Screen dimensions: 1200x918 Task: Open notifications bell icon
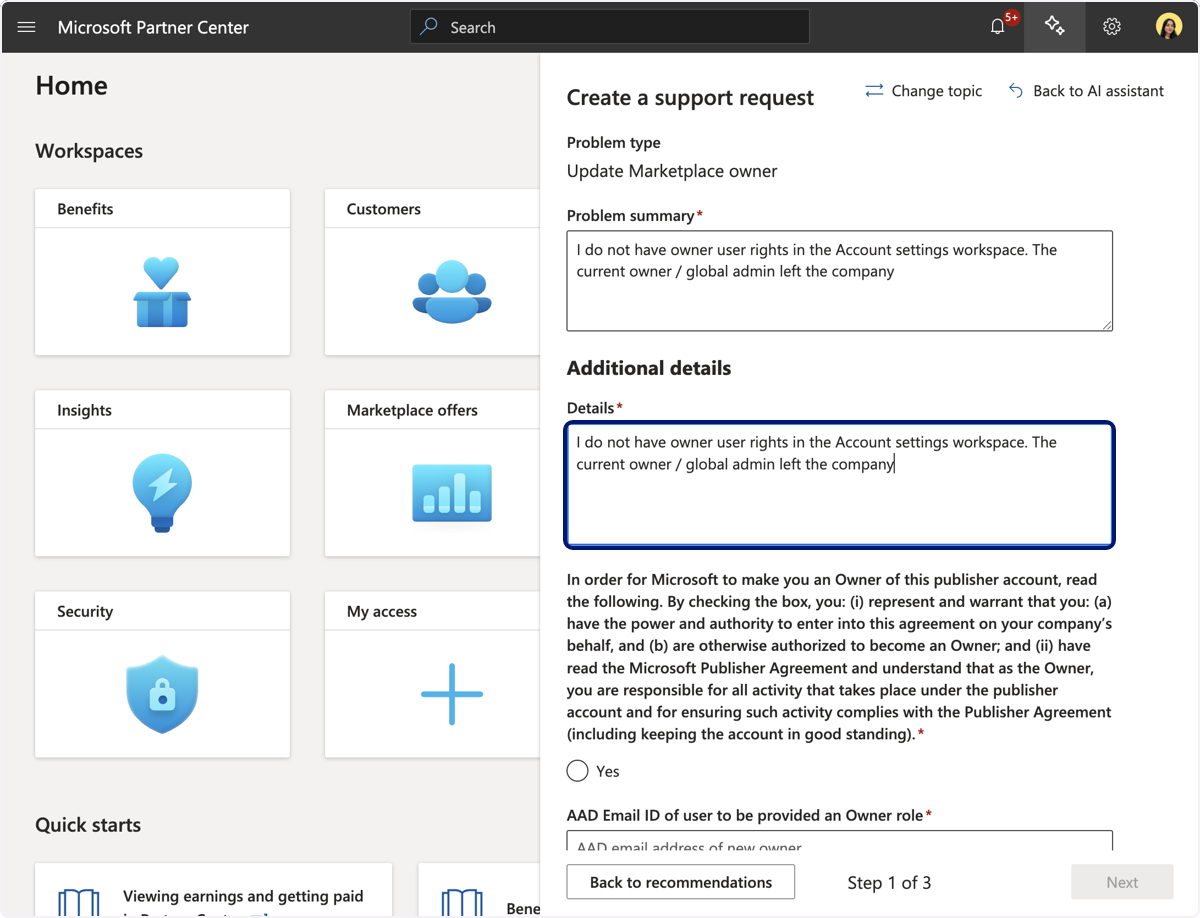coord(998,27)
